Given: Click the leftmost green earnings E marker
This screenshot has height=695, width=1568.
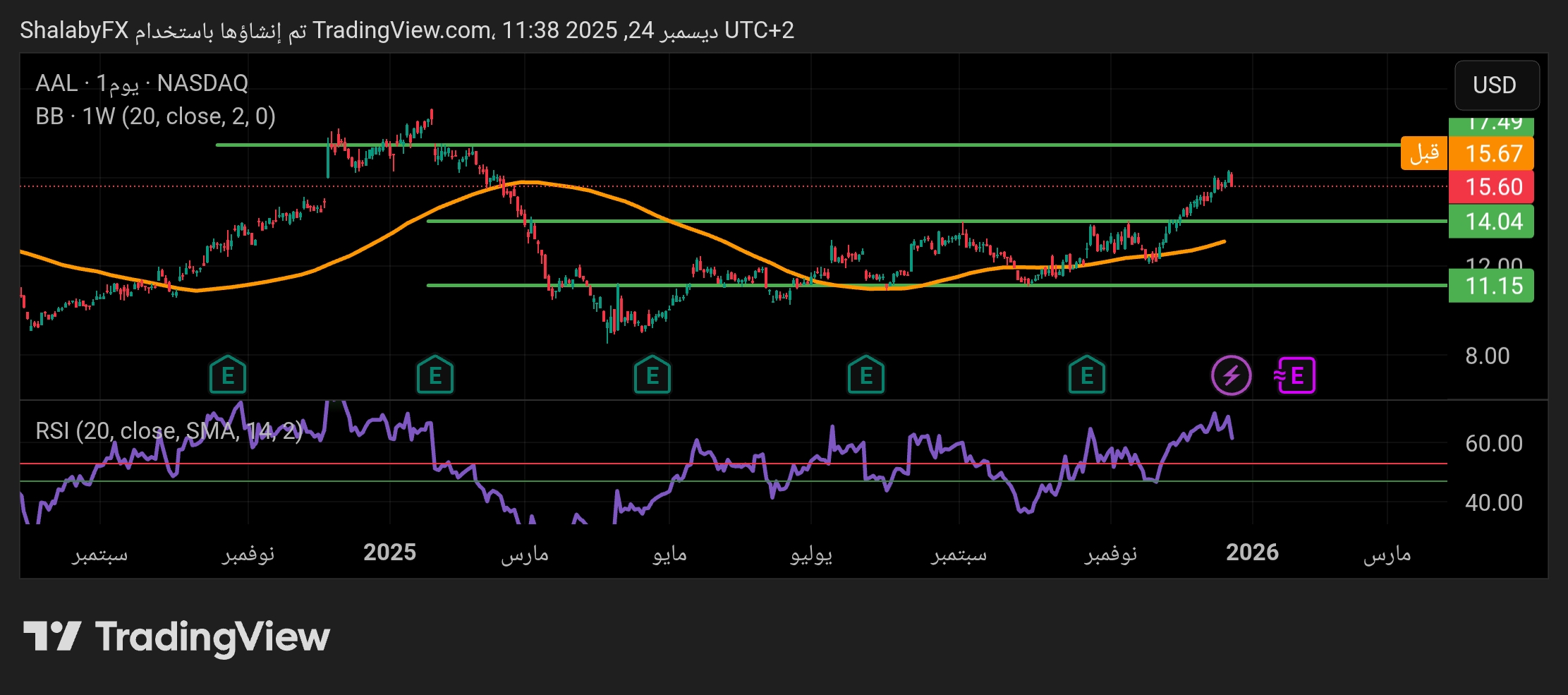Looking at the screenshot, I should pos(227,375).
